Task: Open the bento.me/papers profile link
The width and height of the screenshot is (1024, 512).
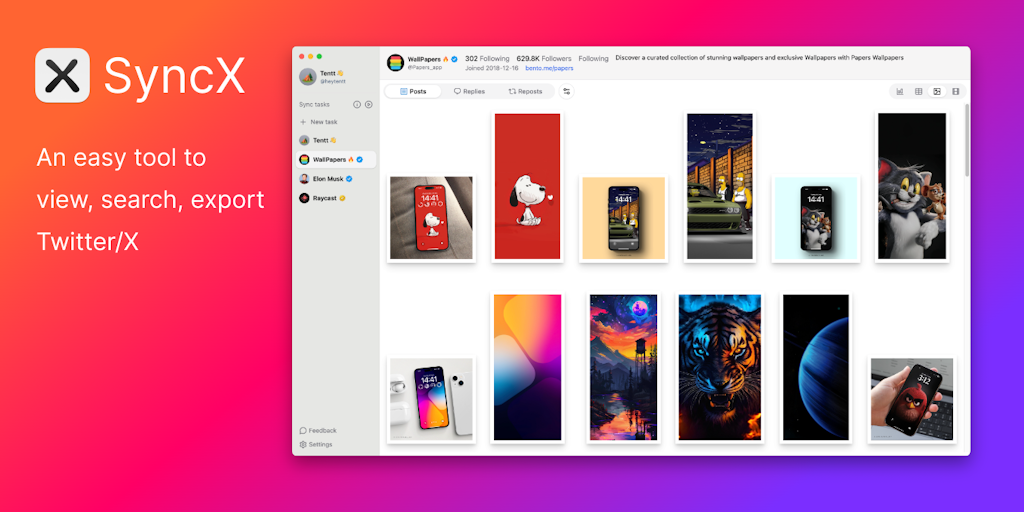Action: [x=549, y=69]
